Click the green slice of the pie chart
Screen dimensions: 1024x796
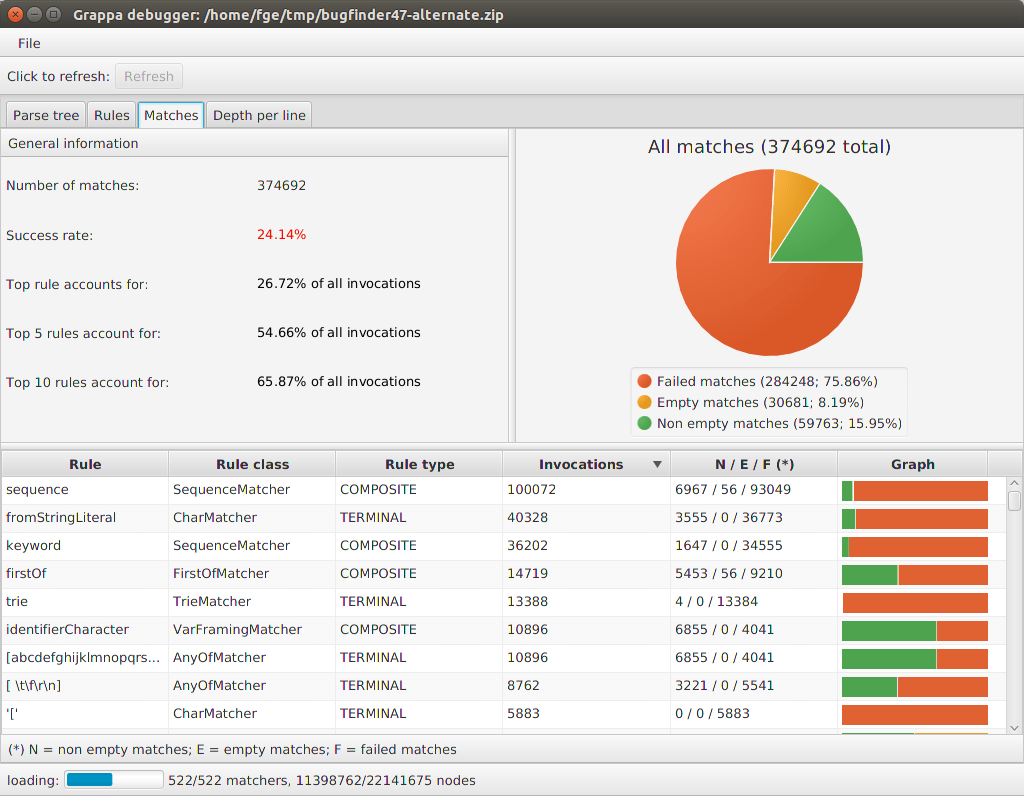[819, 232]
